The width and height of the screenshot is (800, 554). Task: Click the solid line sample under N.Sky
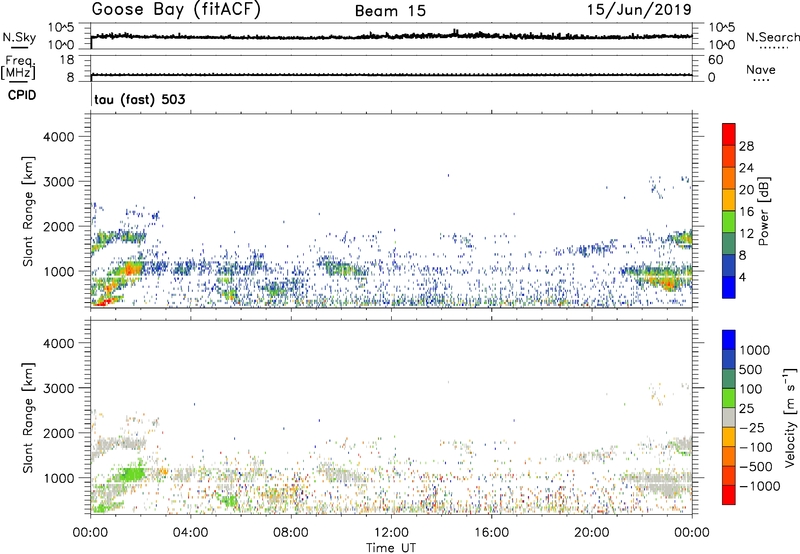[19, 47]
